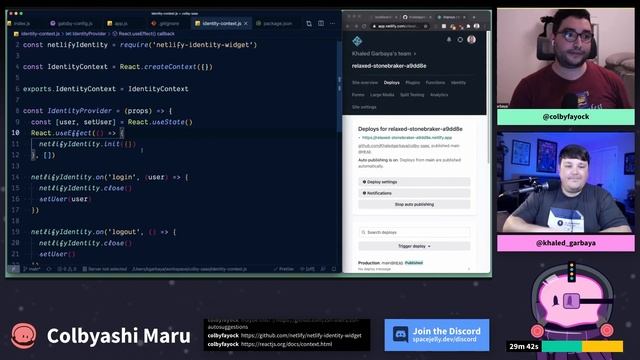The height and width of the screenshot is (360, 640).
Task: Click the Prettier status bar item
Action: coord(284,269)
